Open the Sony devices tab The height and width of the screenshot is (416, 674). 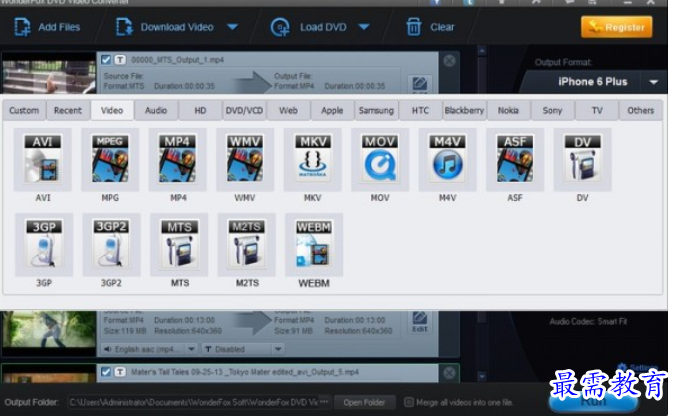tap(552, 110)
